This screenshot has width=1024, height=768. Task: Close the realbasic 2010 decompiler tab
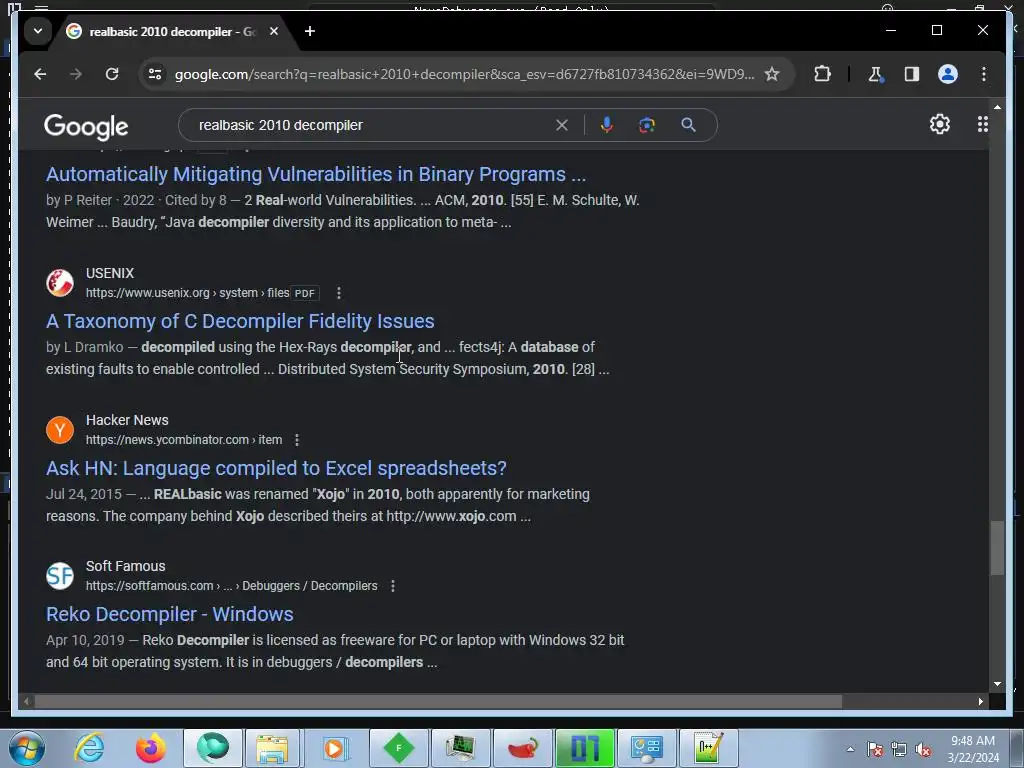(274, 31)
